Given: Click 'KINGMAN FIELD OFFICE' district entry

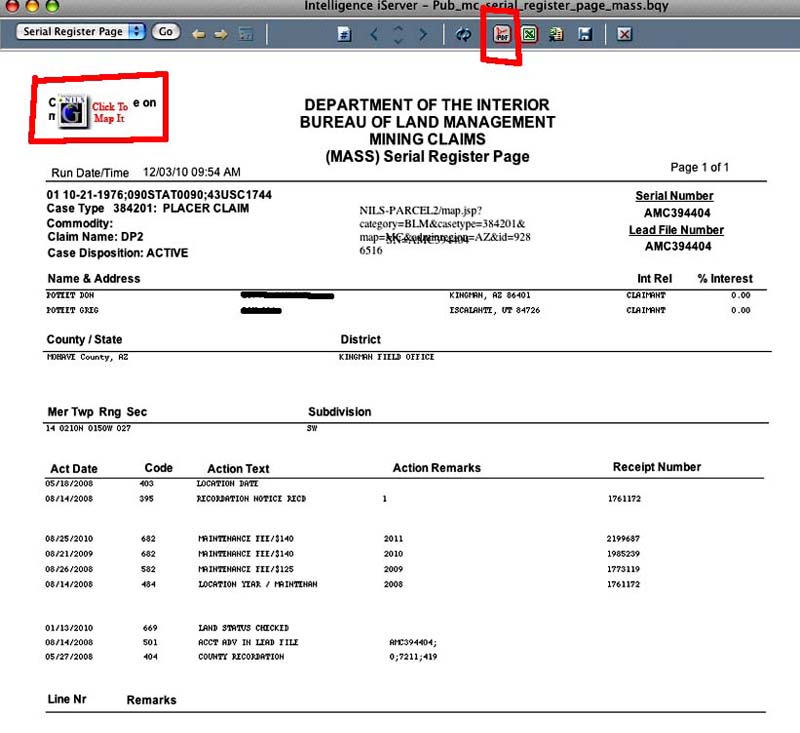Looking at the screenshot, I should click(x=386, y=357).
